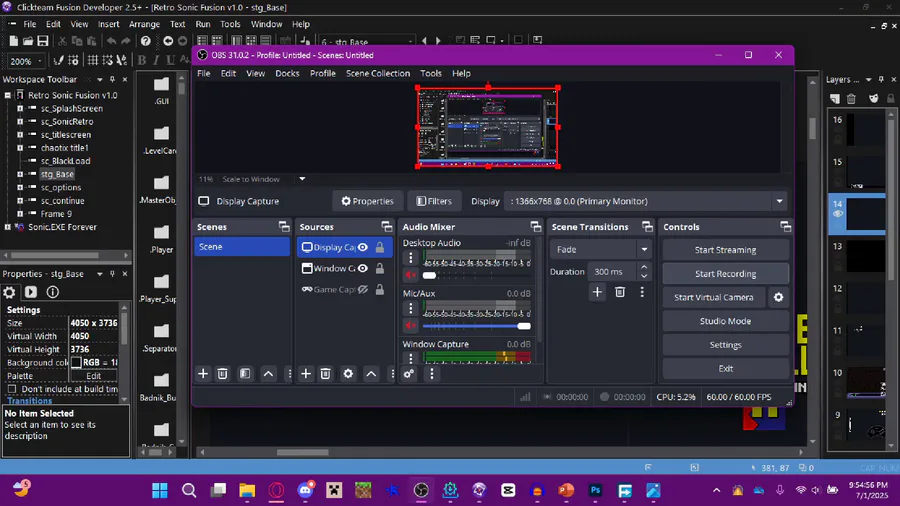
Task: Open Mic/Aux three-dot options
Action: (x=410, y=309)
